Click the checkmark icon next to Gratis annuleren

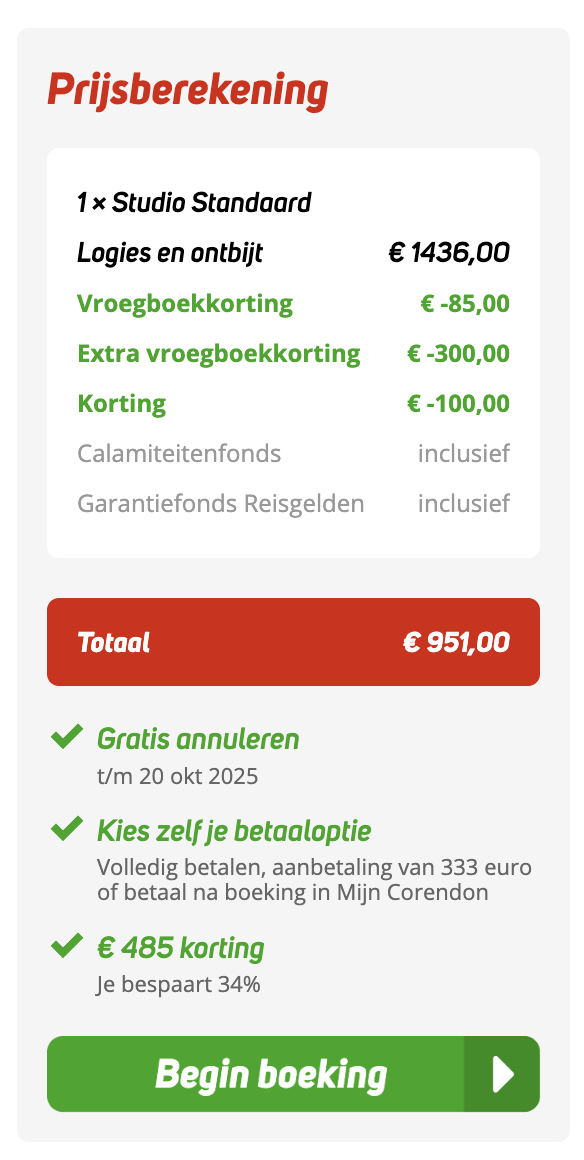(65, 737)
